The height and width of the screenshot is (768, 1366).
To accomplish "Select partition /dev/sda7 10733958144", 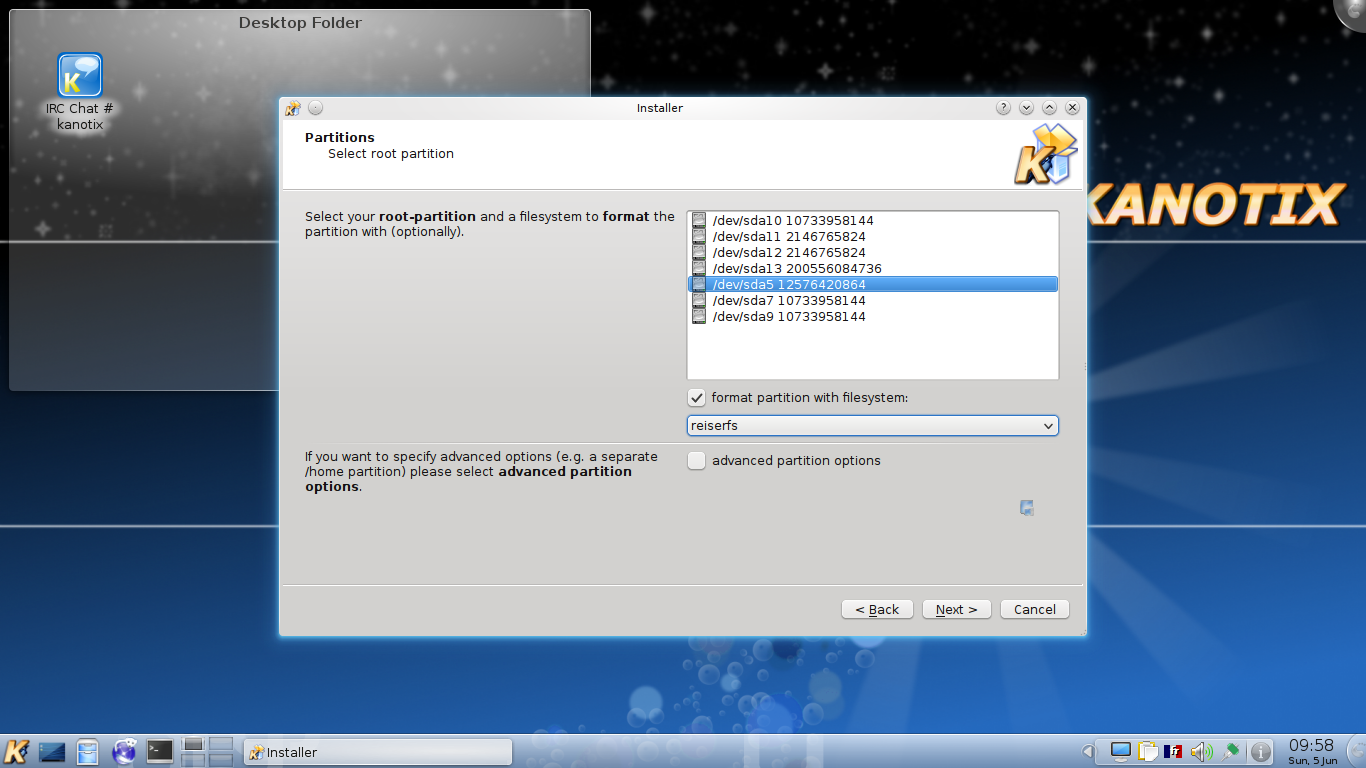I will 873,300.
